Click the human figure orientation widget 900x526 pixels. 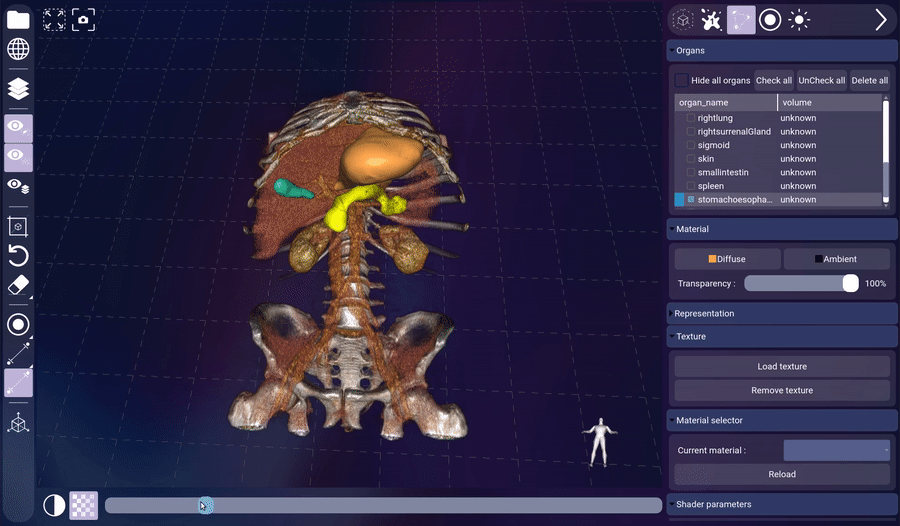[x=600, y=442]
